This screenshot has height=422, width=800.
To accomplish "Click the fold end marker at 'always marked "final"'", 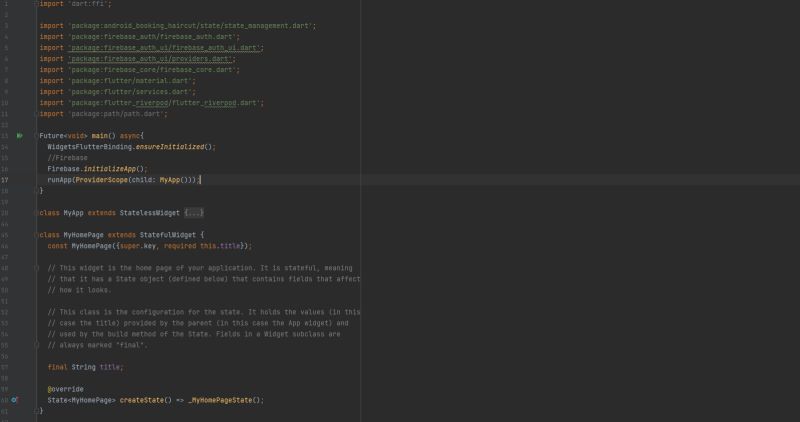I will click(x=36, y=345).
